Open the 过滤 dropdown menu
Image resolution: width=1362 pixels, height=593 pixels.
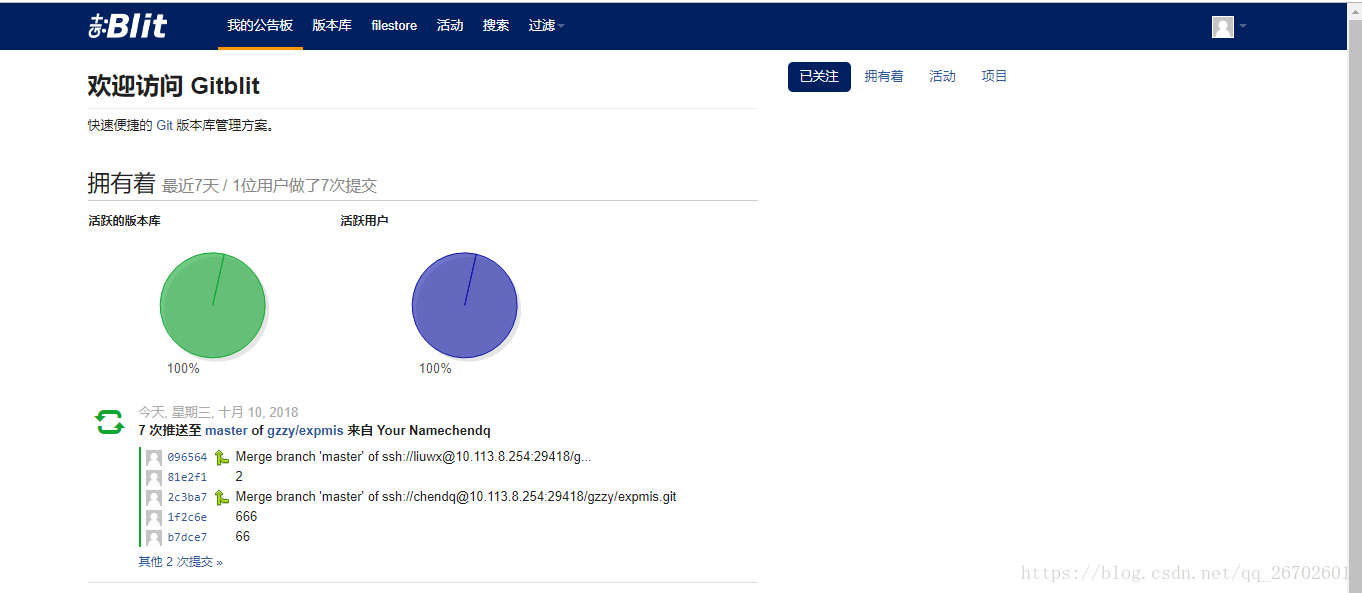(546, 25)
